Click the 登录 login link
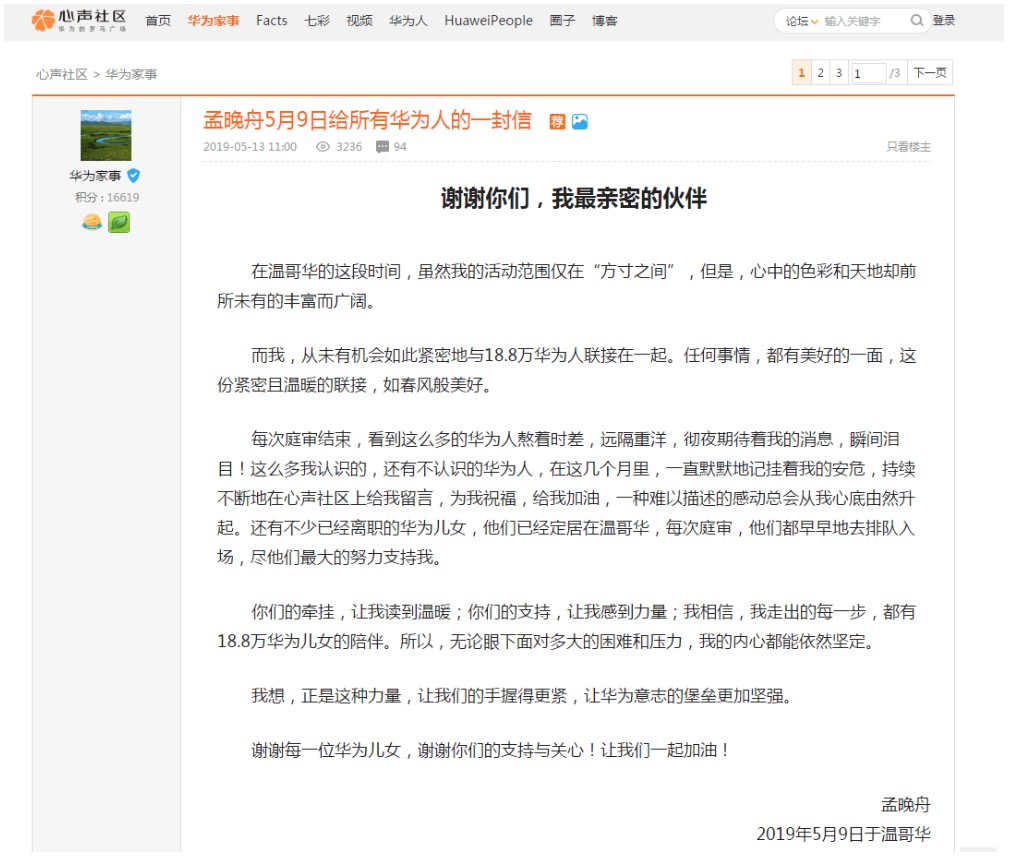 pos(943,20)
